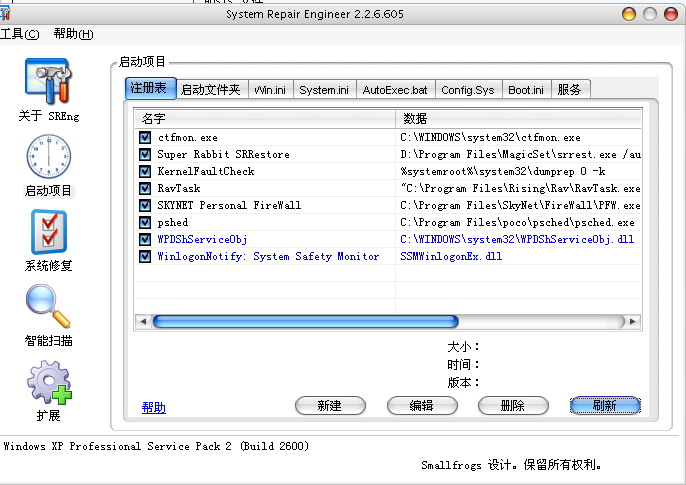Click the horizontal scrollbar thumb
This screenshot has width=686, height=485.
click(x=305, y=321)
